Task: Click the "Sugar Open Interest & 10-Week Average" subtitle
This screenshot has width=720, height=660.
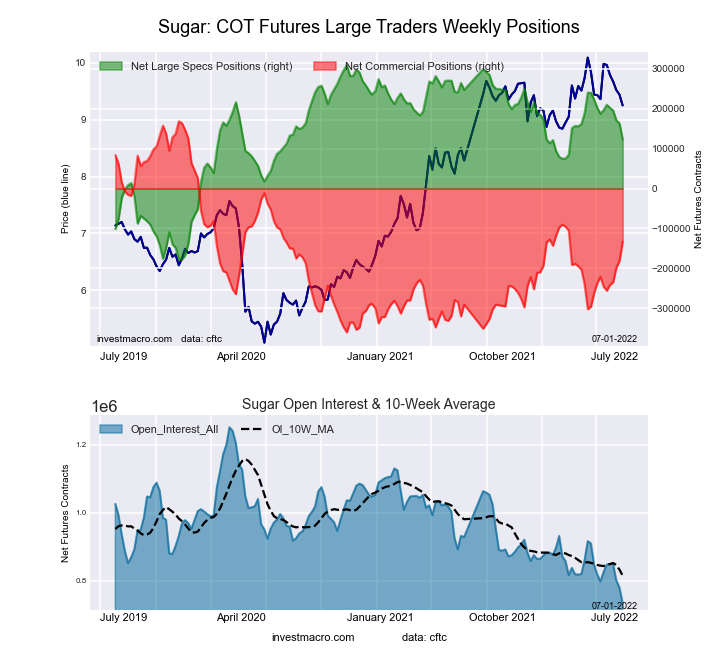Action: pos(369,404)
